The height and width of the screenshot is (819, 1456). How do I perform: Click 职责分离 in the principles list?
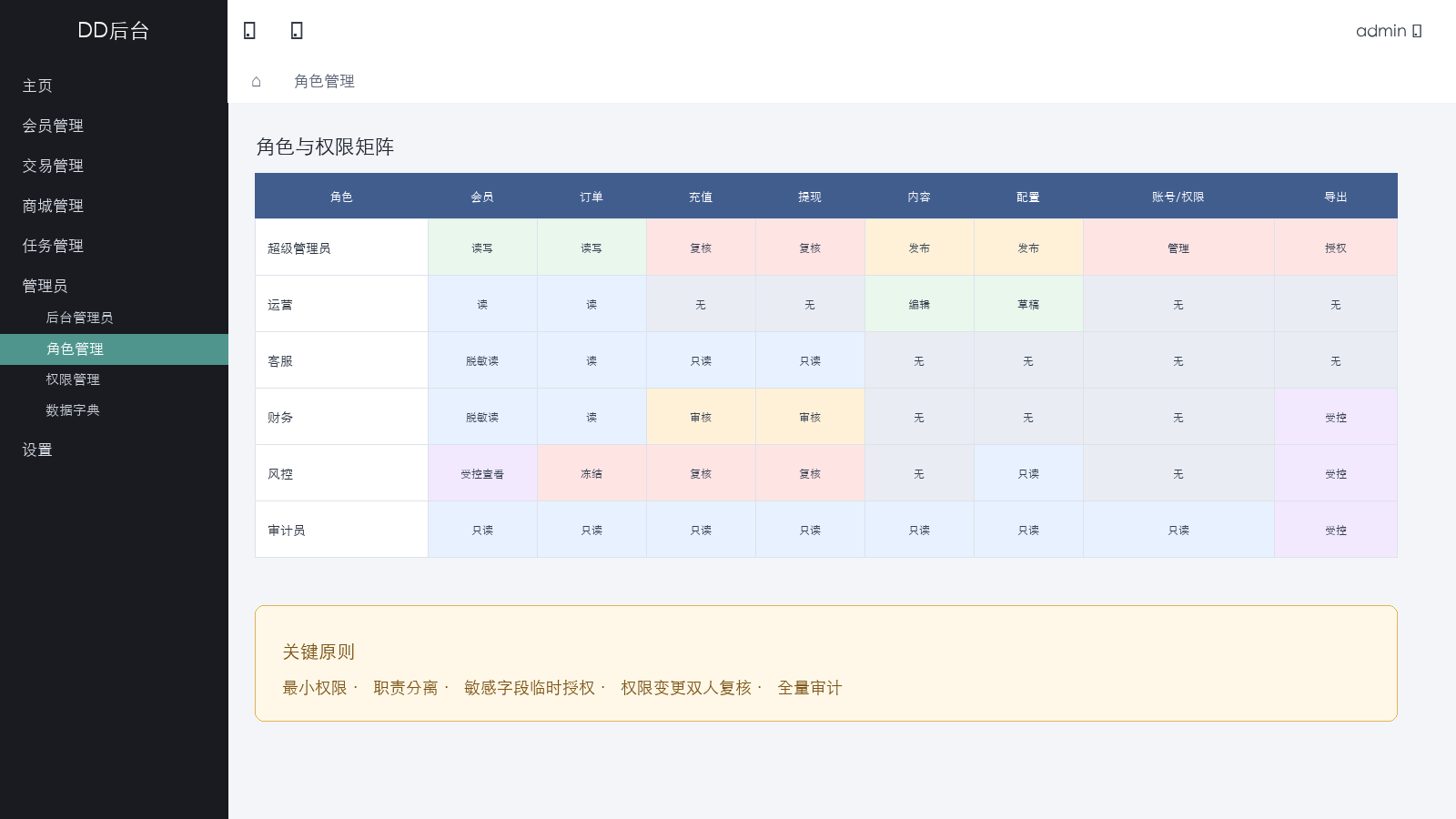(x=406, y=688)
